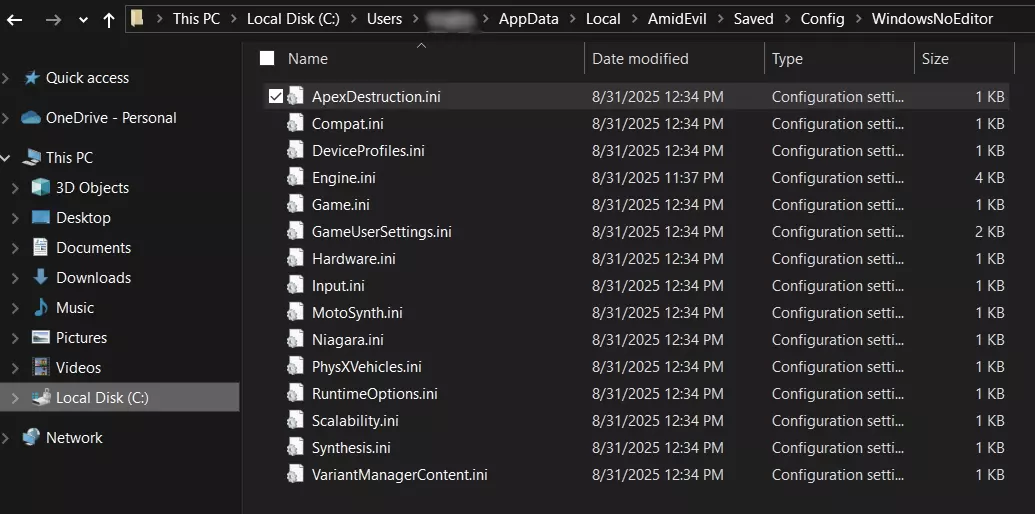Click the Back navigation arrow
The height and width of the screenshot is (514, 1035).
tap(15, 19)
